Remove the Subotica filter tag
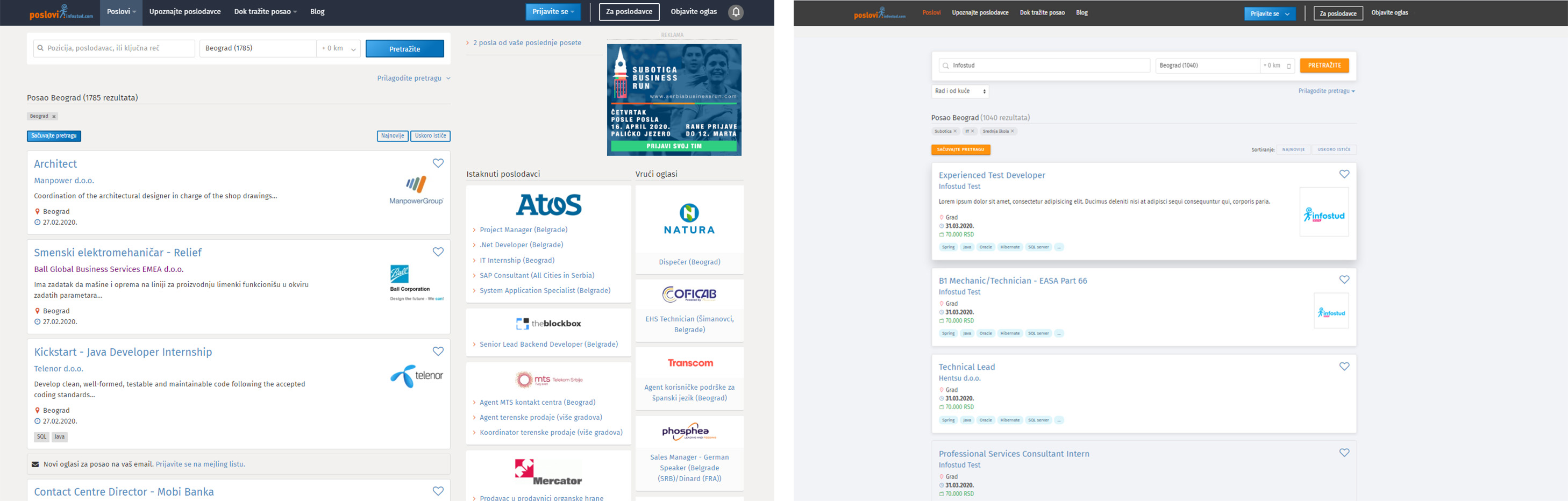 coord(954,132)
